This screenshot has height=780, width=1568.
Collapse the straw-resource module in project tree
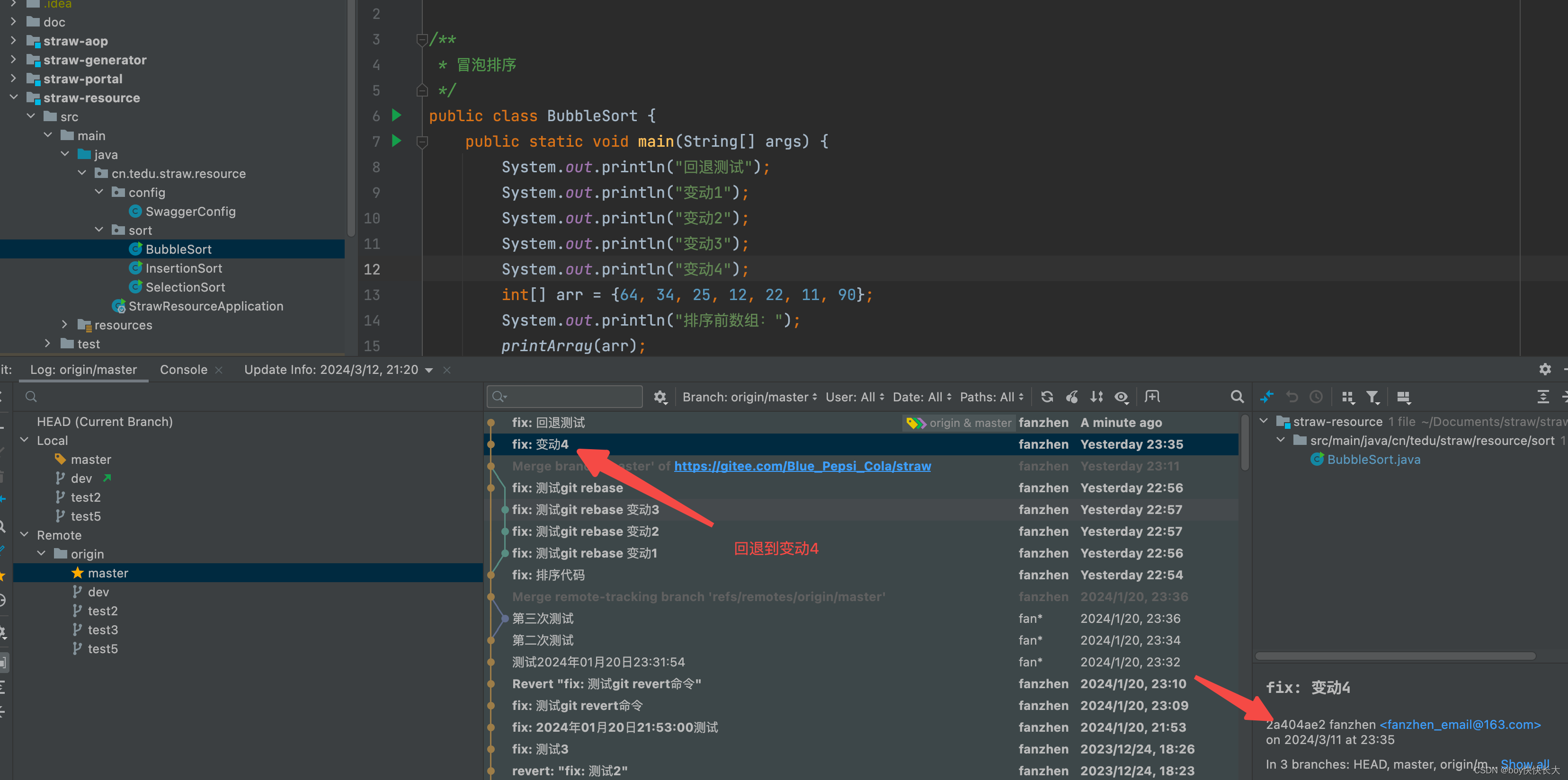point(14,97)
